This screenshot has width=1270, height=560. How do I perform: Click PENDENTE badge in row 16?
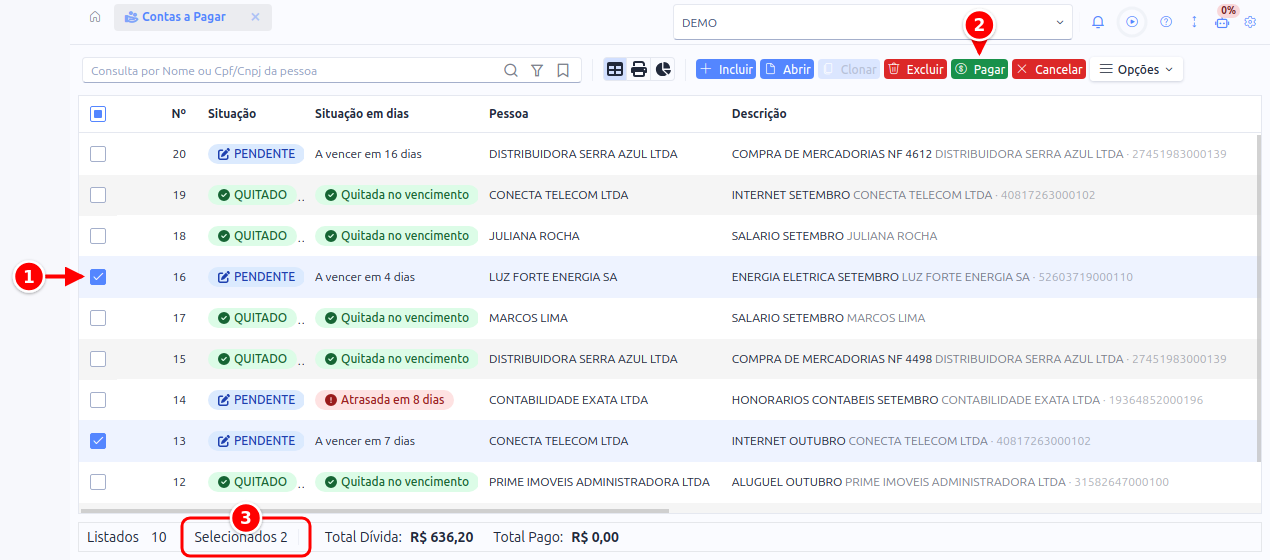click(256, 277)
